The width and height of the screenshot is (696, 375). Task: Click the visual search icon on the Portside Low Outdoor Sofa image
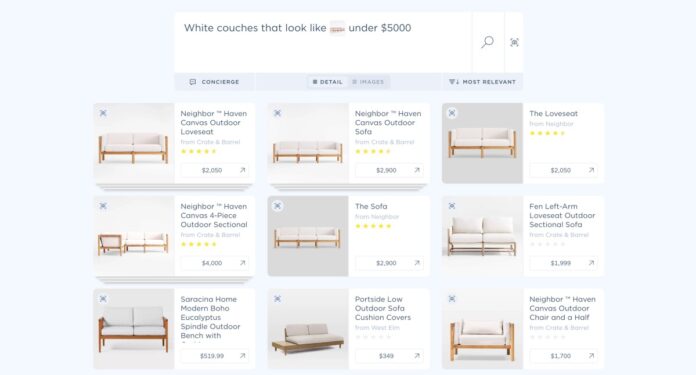(x=277, y=299)
